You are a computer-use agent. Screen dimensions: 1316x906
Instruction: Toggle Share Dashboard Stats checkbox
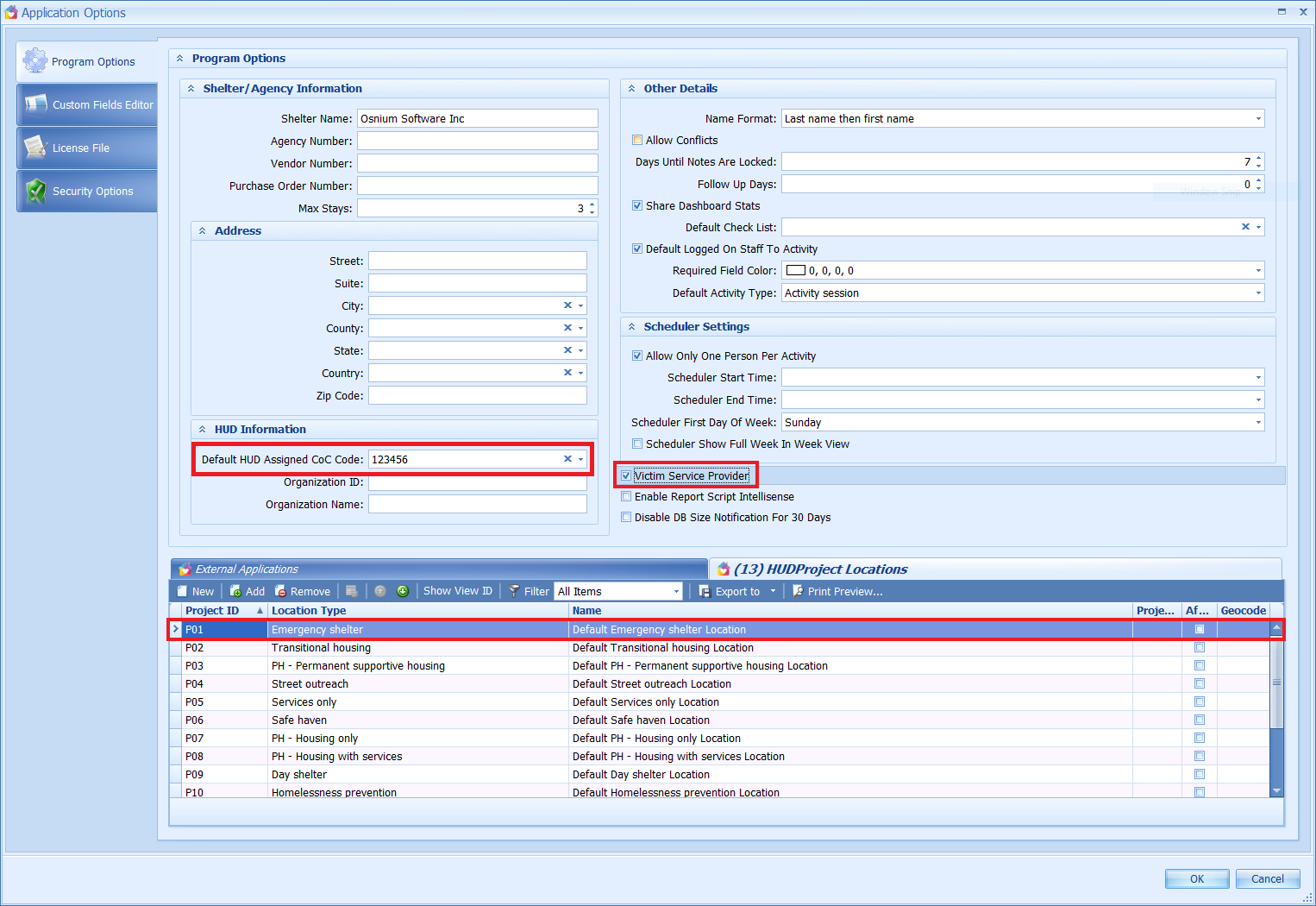tap(637, 205)
